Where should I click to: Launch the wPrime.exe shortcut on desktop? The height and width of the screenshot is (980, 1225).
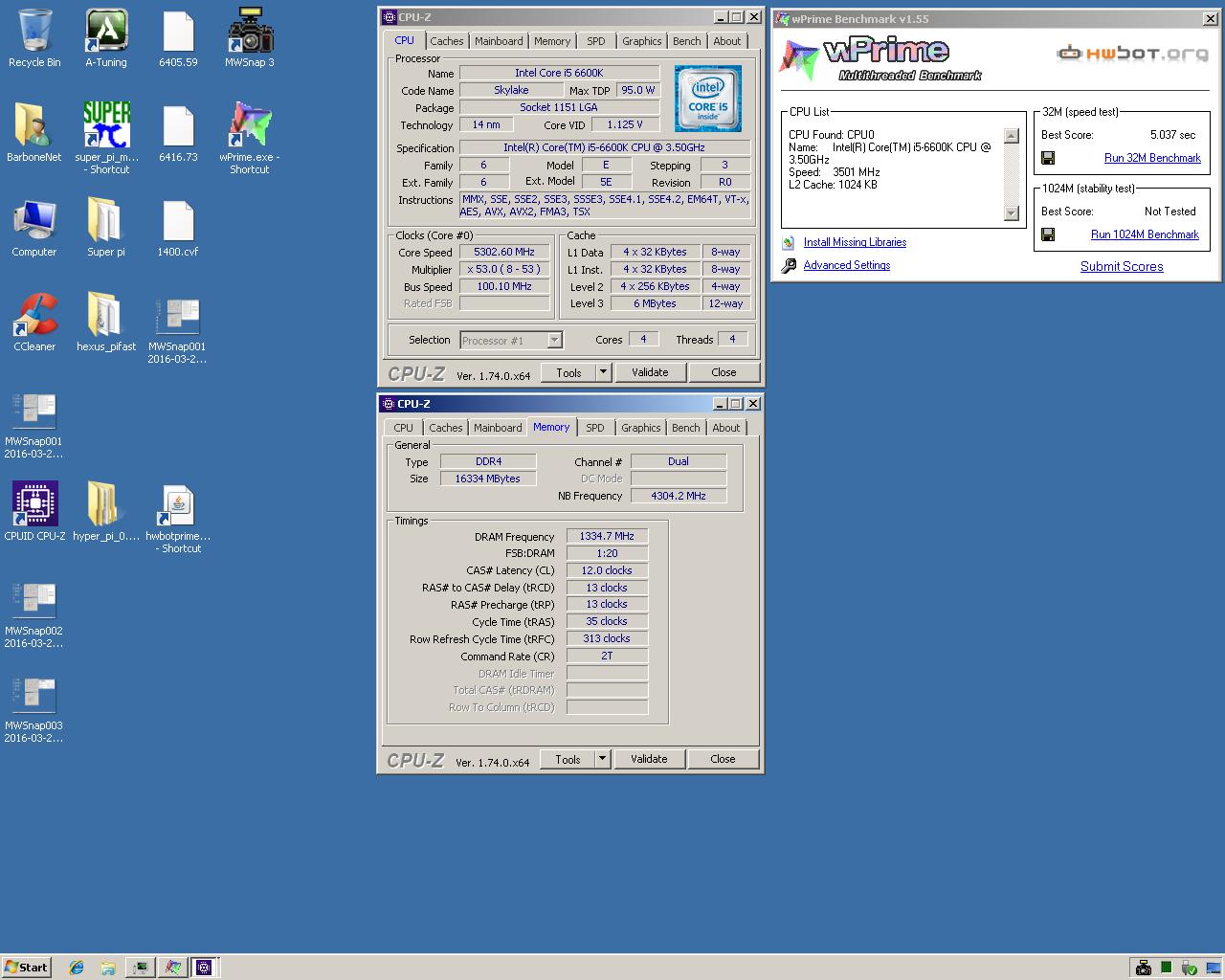tap(250, 139)
